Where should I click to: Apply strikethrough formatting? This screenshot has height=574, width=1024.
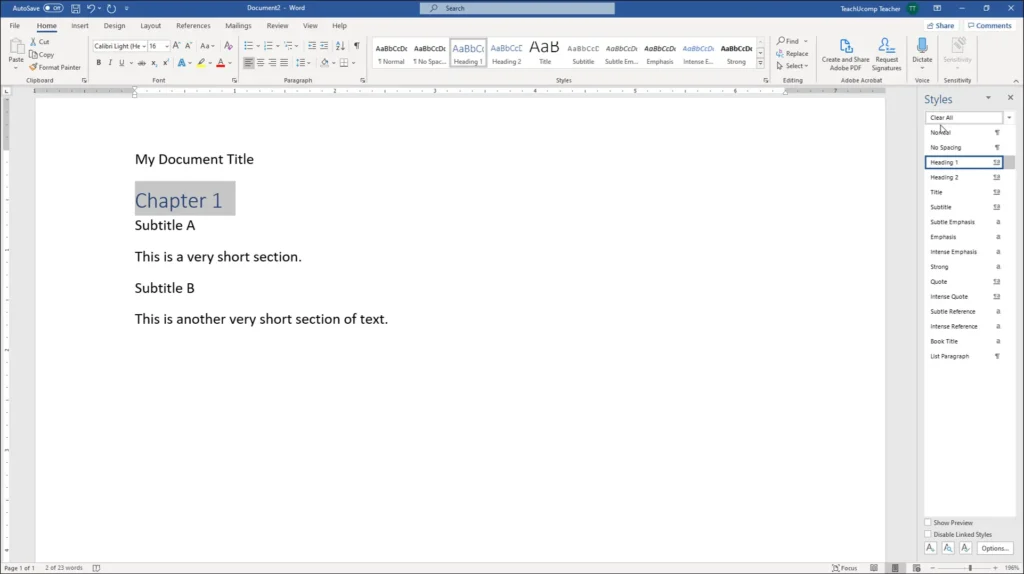click(x=142, y=63)
